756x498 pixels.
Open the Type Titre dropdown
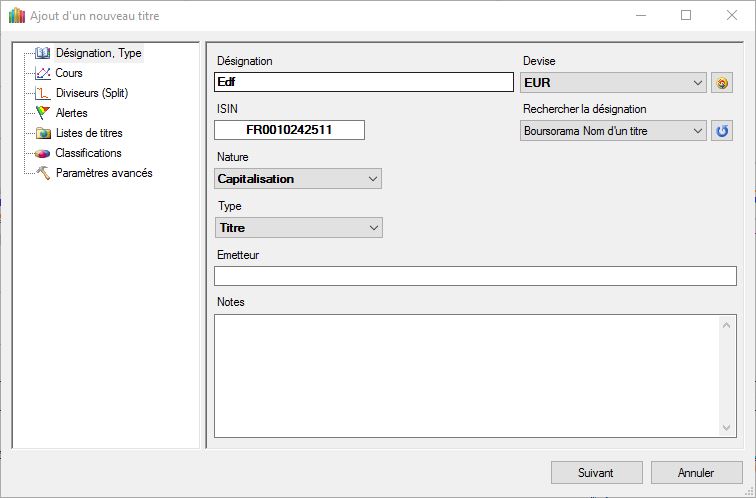[373, 228]
